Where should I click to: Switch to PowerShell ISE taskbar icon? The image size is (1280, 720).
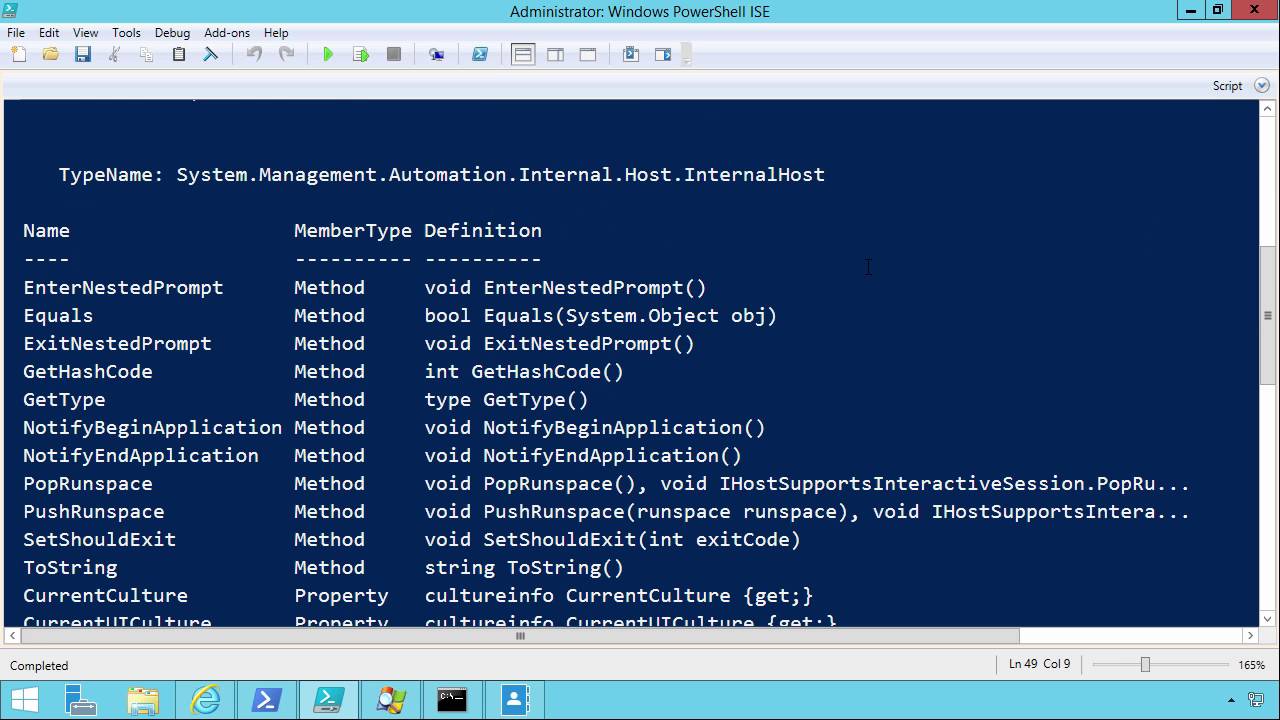328,700
